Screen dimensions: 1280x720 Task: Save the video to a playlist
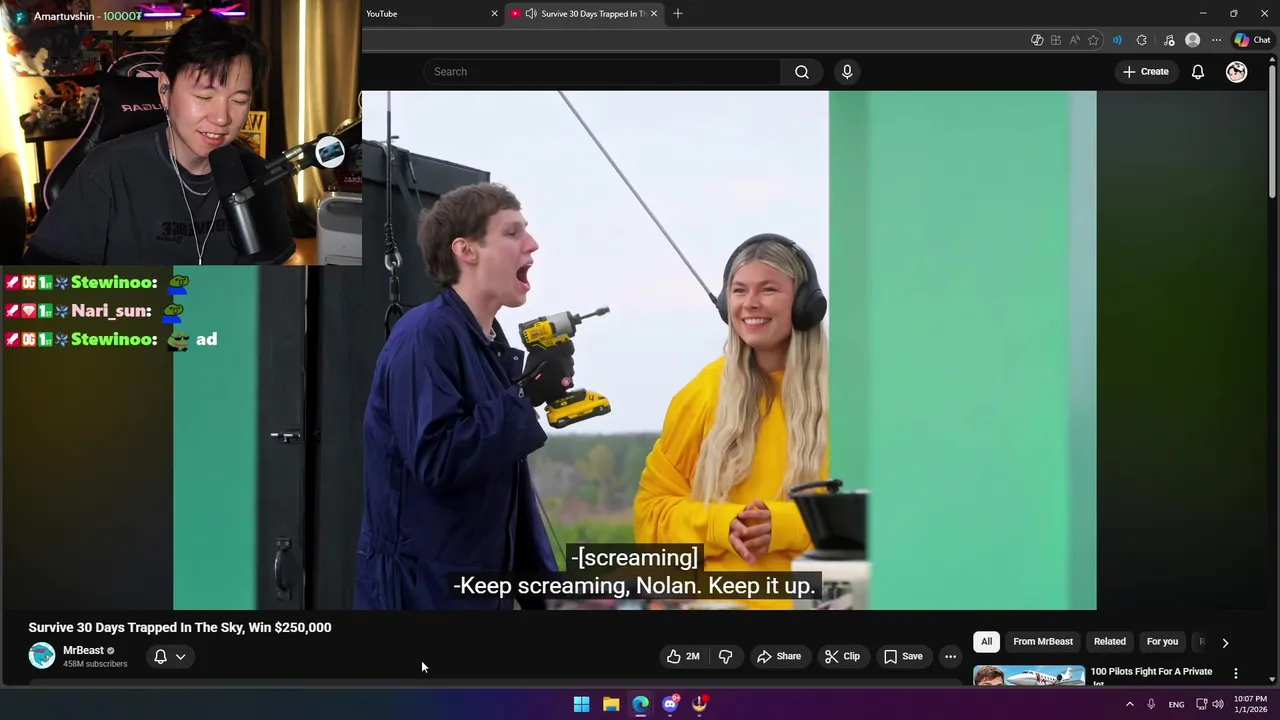click(903, 656)
